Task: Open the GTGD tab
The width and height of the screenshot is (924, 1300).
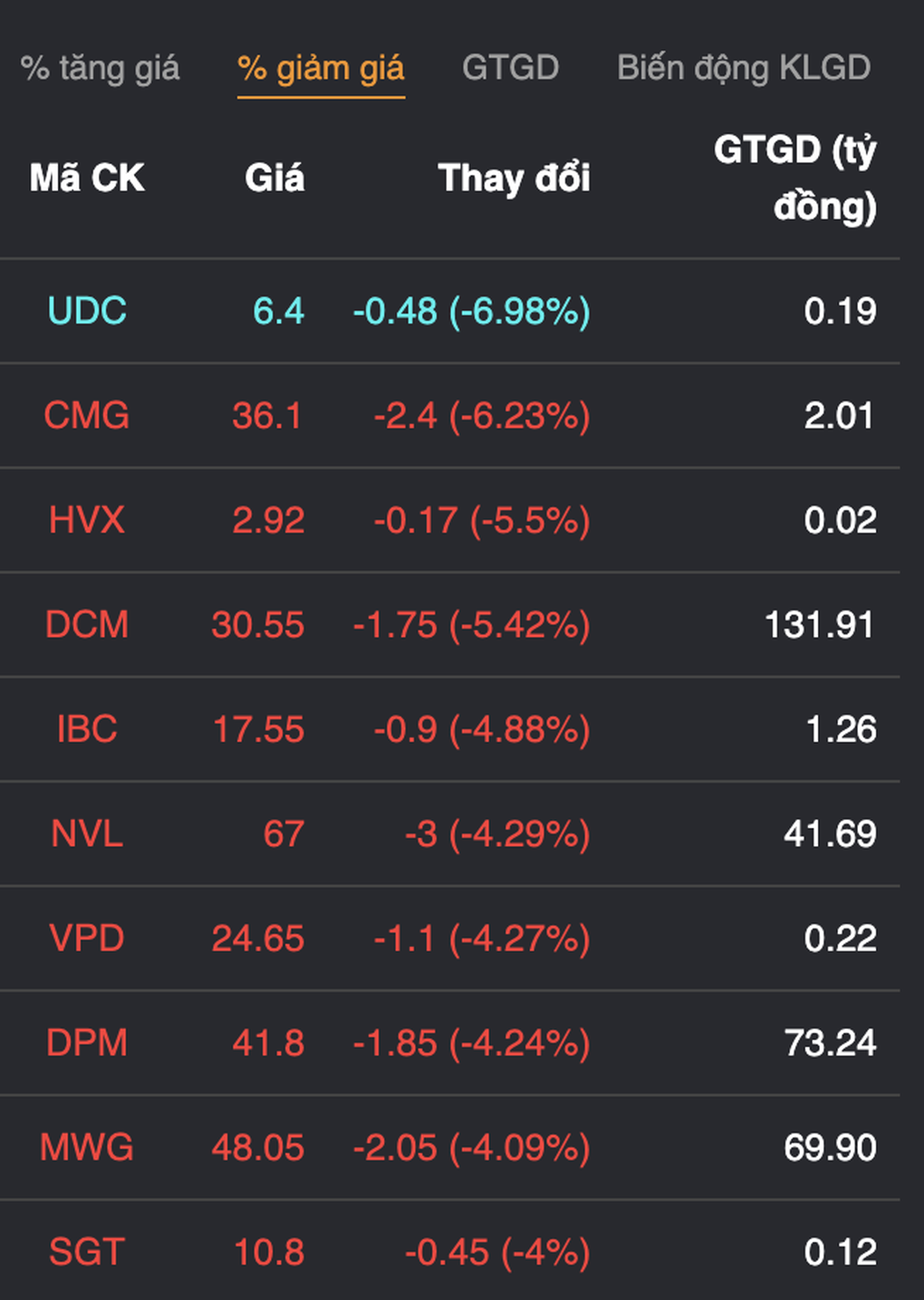Action: pyautogui.click(x=510, y=68)
